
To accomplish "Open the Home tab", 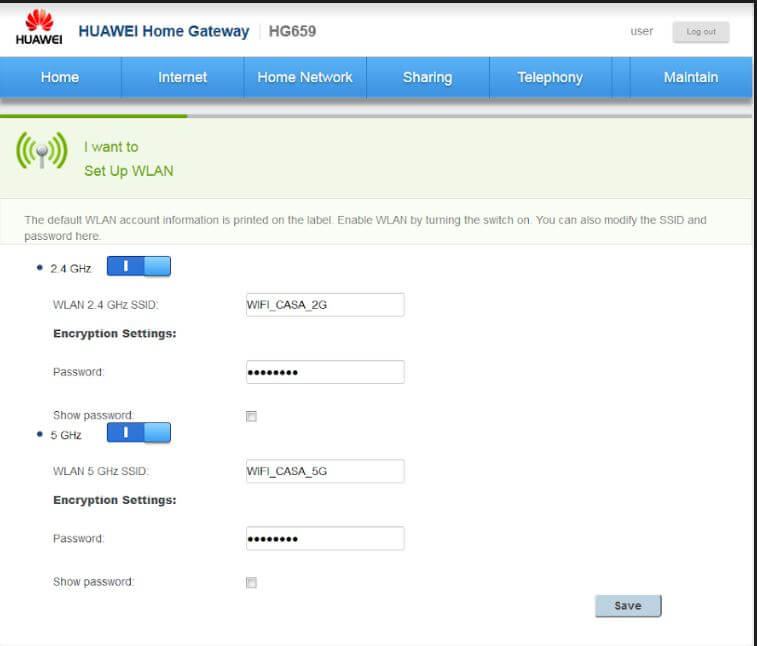I will [60, 77].
